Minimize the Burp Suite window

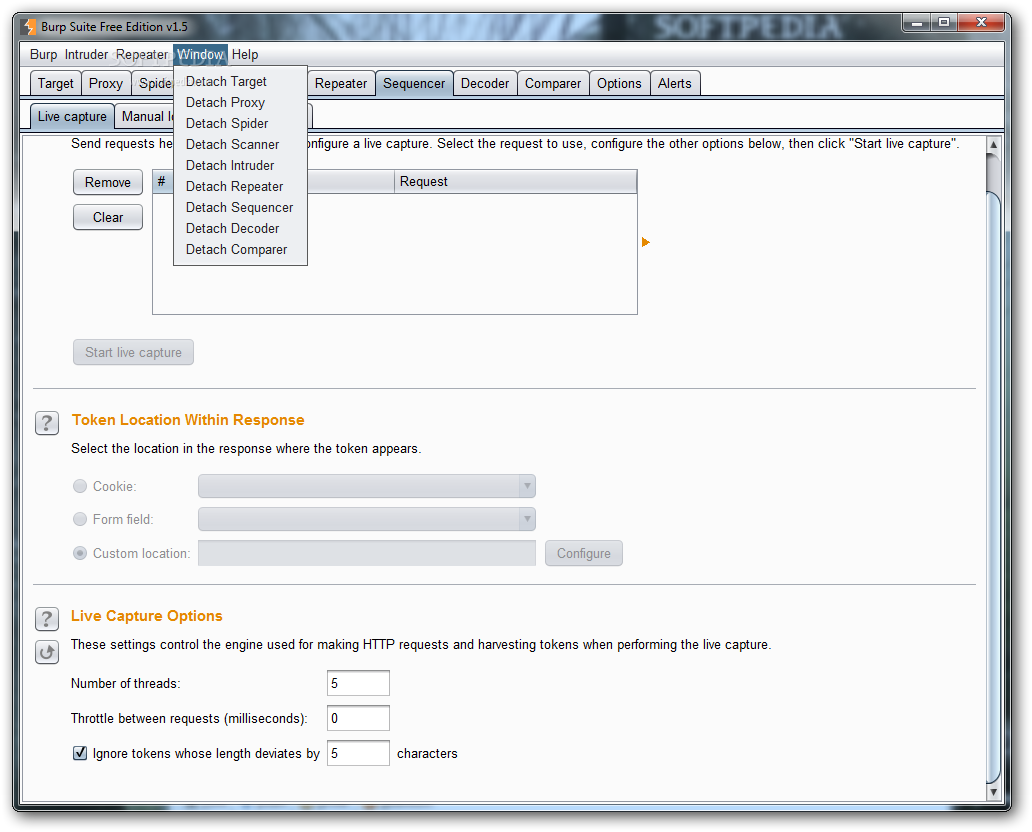(916, 23)
